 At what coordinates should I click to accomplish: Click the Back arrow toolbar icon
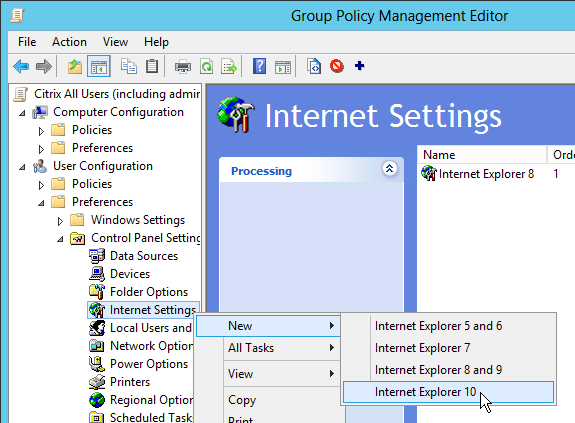(x=21, y=66)
